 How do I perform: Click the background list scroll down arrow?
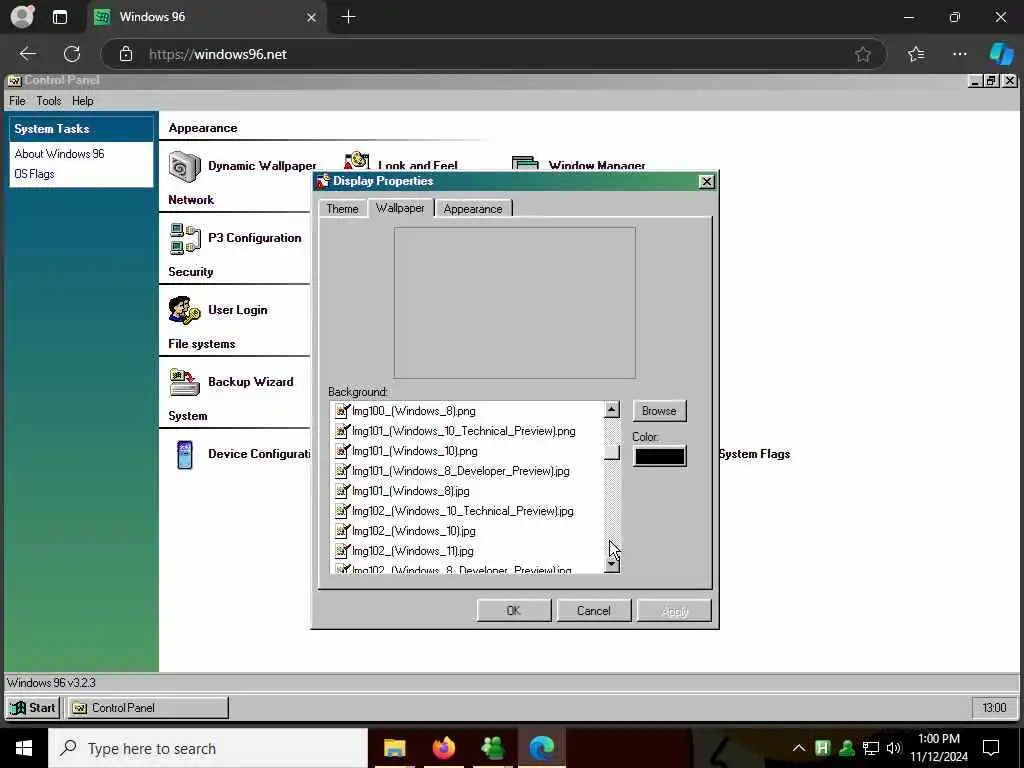612,564
